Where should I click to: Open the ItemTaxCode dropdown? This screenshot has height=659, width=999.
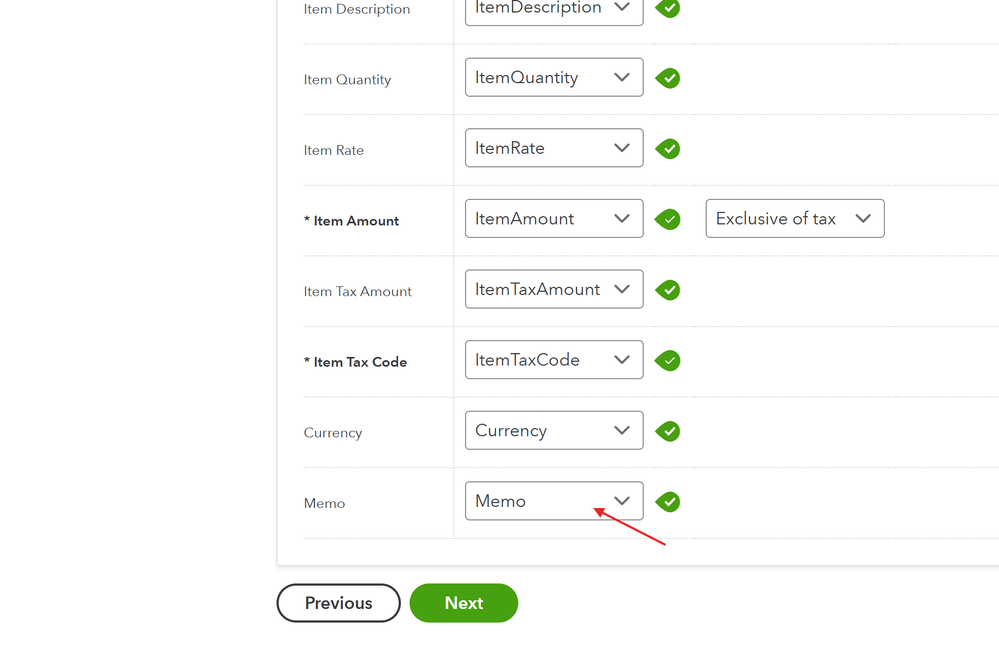(x=553, y=360)
